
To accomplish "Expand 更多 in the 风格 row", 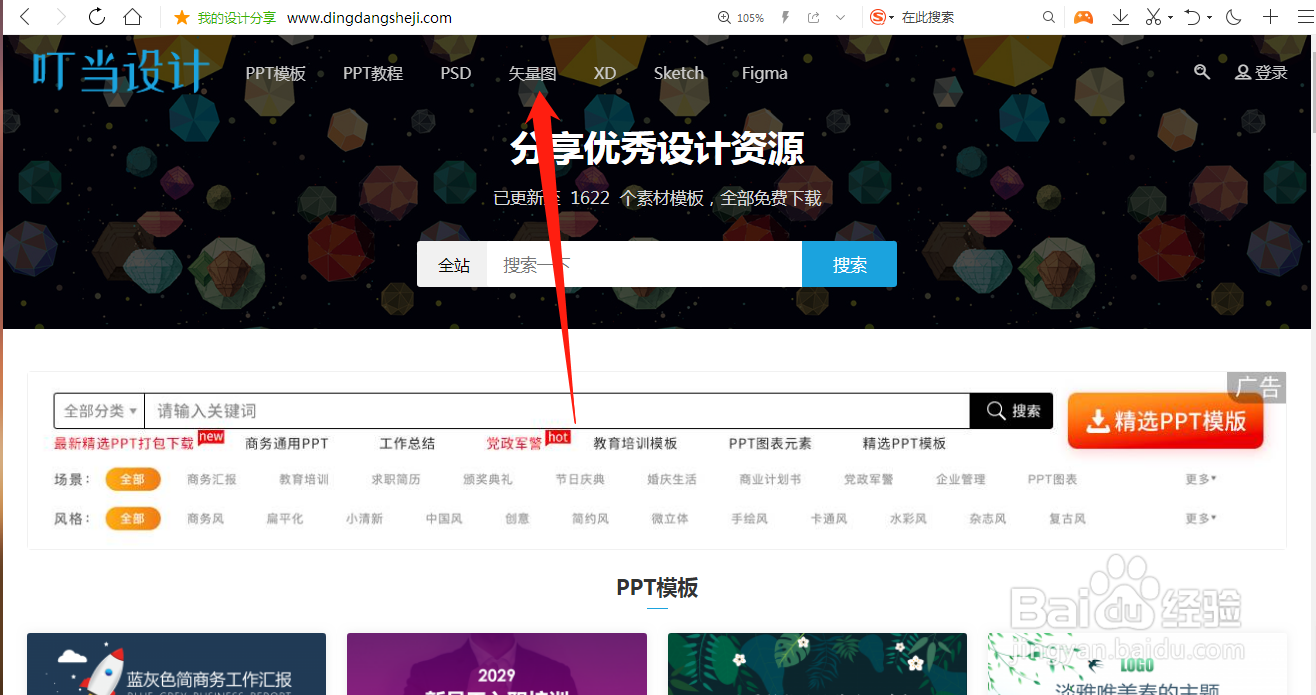I will coord(1201,518).
